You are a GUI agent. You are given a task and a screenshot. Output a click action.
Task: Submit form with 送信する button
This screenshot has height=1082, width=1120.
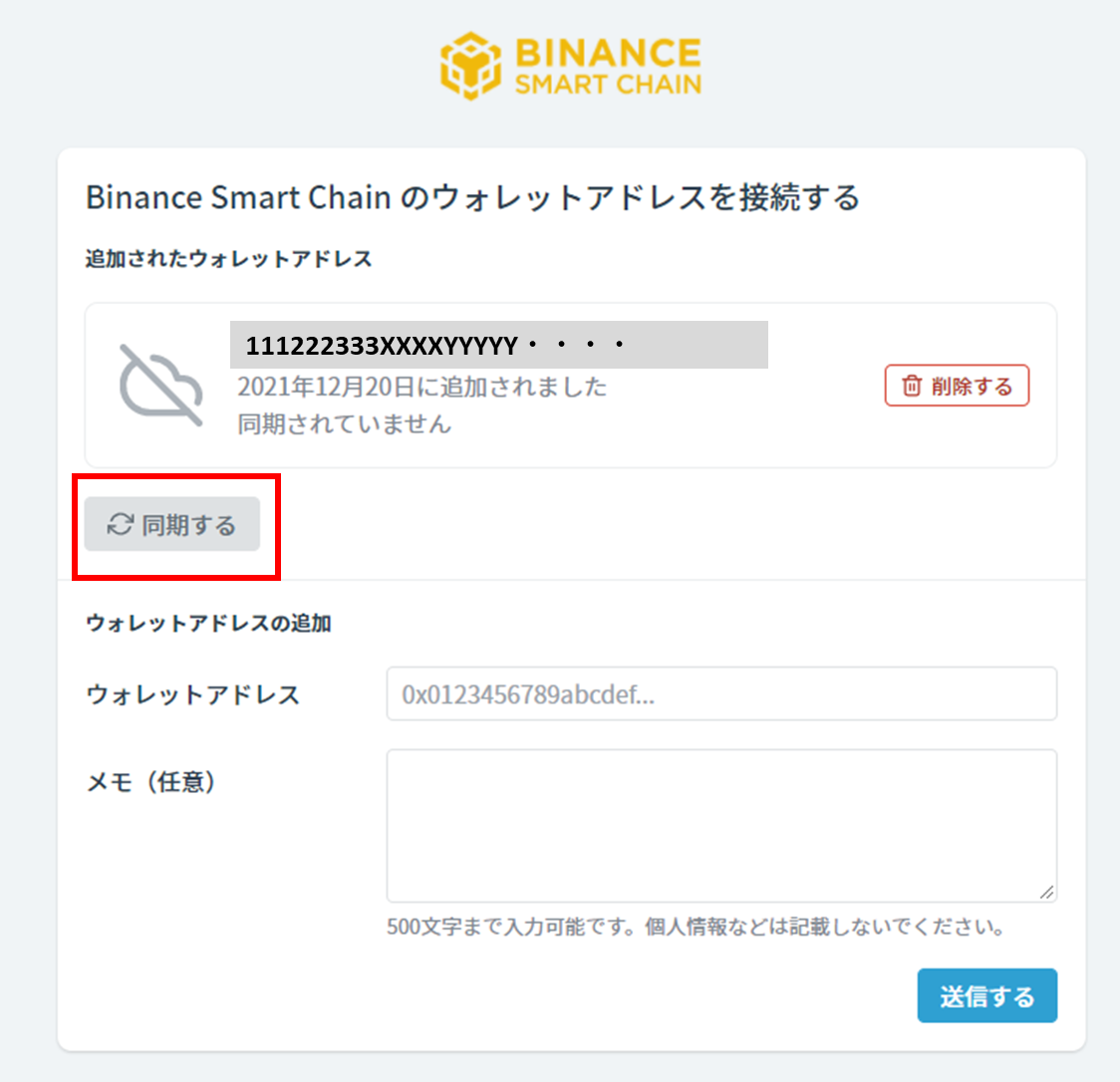(987, 995)
